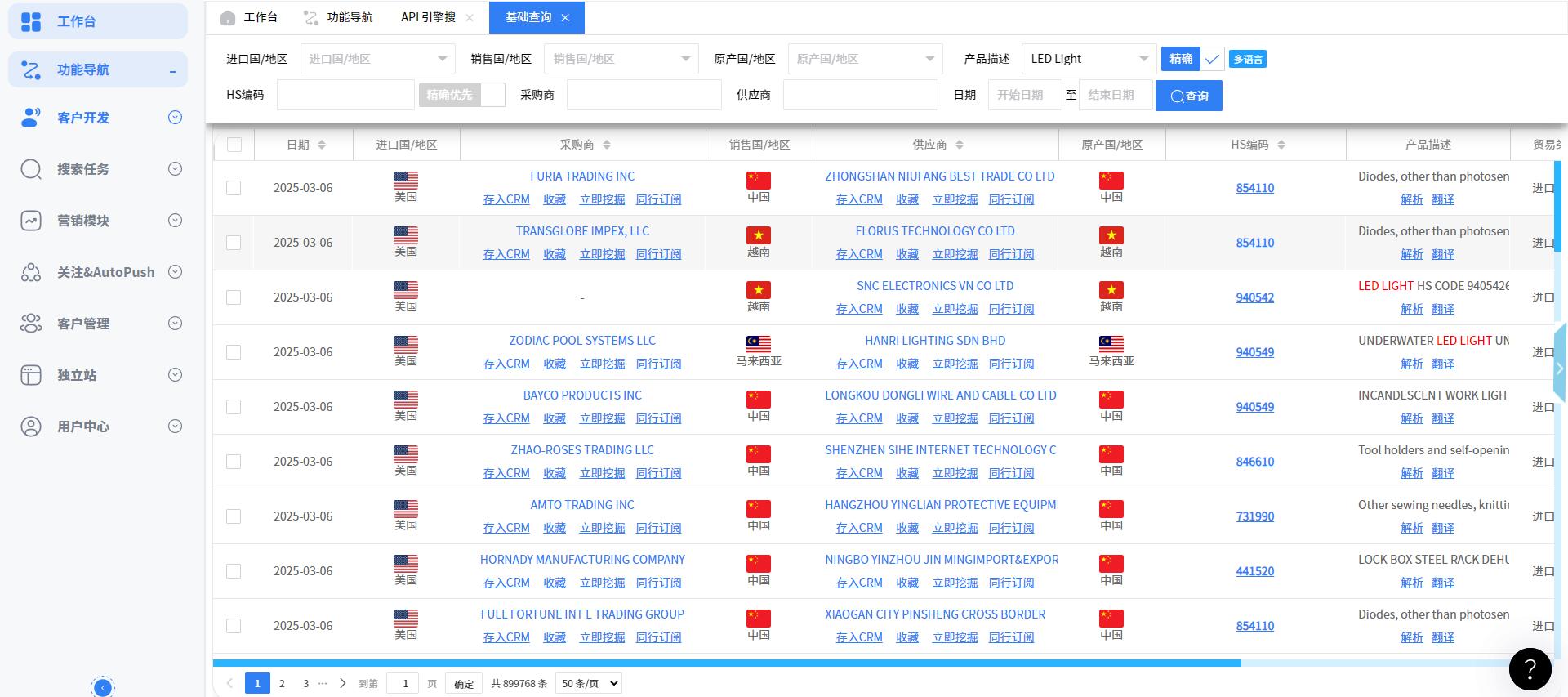This screenshot has height=697, width=1568.
Task: Click the 客户开发 person icon
Action: click(31, 118)
